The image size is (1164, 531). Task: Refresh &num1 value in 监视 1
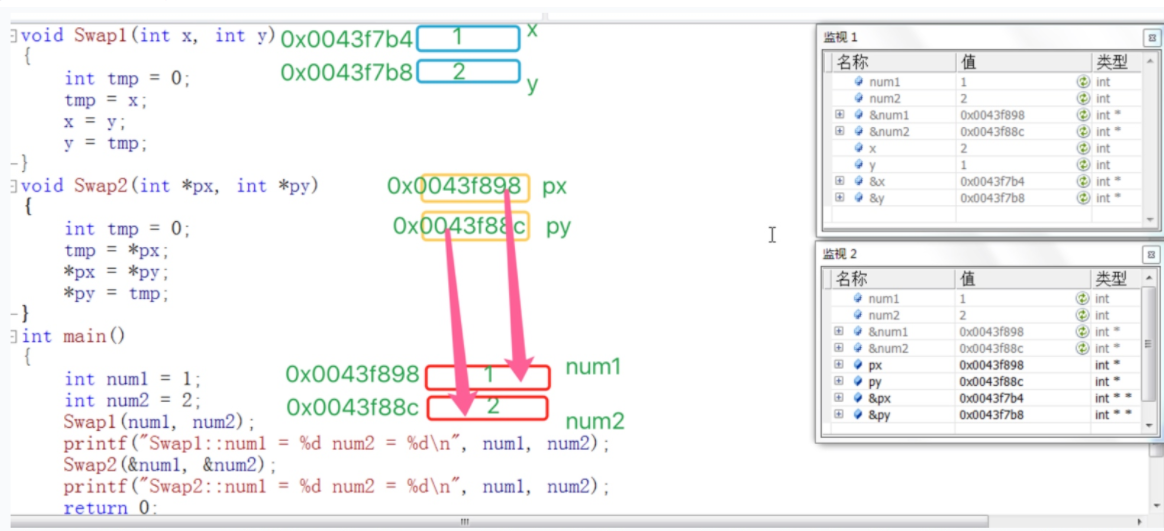(1083, 115)
